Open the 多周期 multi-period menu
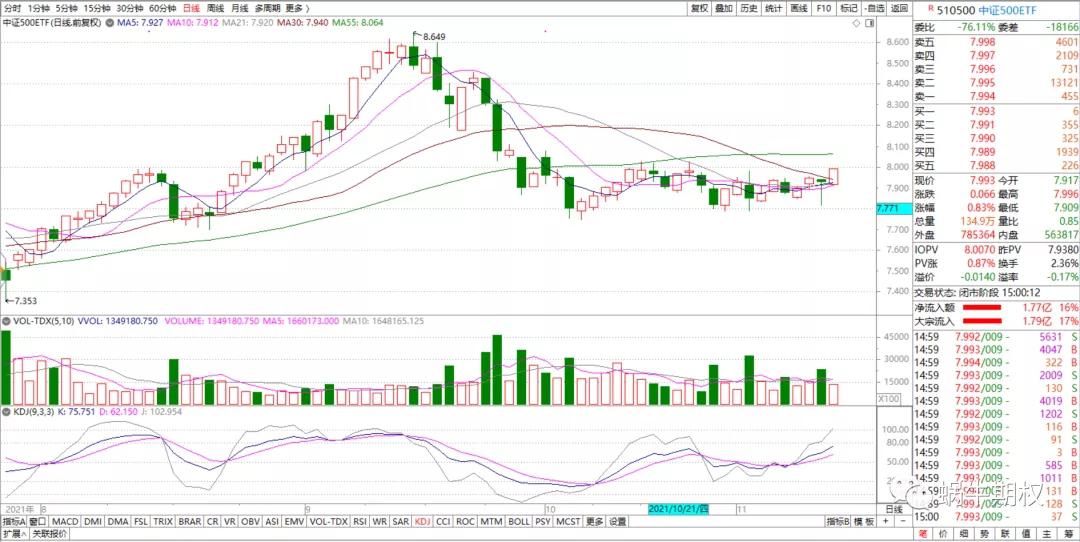The image size is (1080, 542). 265,8
